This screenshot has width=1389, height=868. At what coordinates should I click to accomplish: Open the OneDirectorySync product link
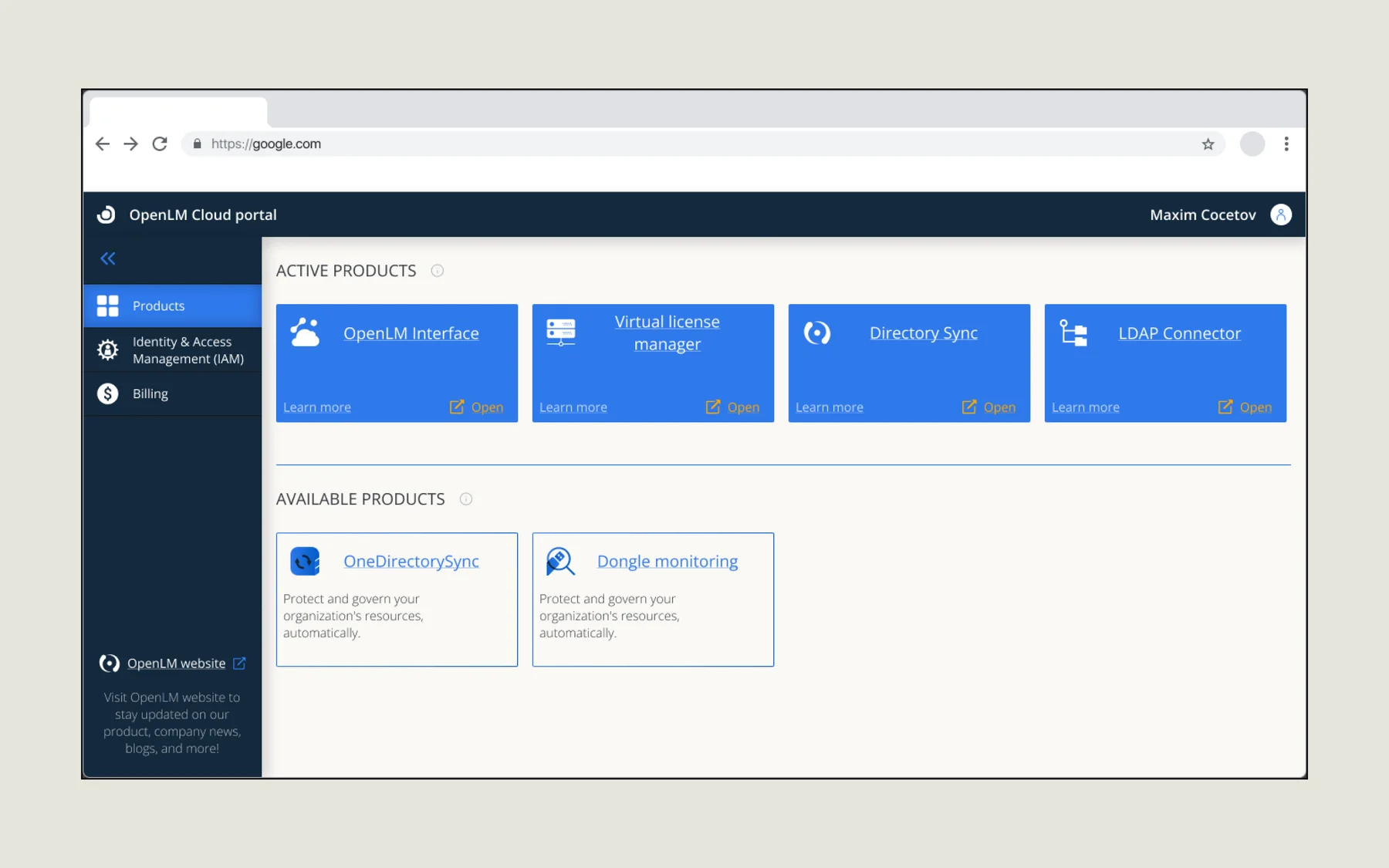click(411, 562)
